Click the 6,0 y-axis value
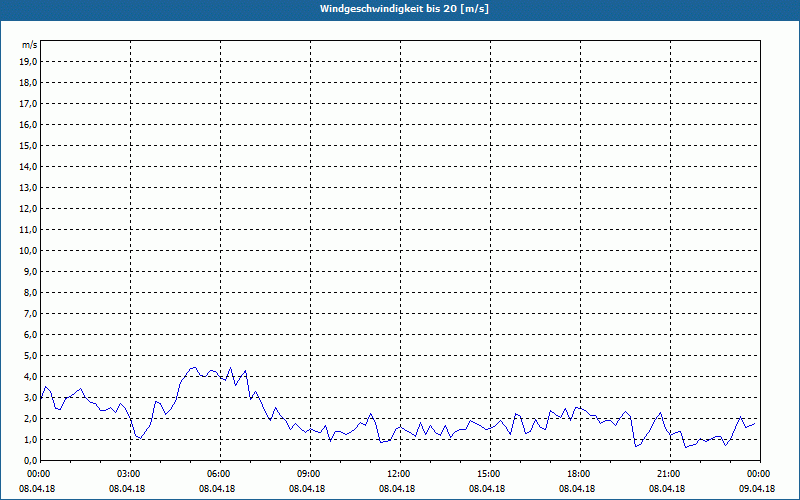Image resolution: width=800 pixels, height=500 pixels. click(x=31, y=334)
